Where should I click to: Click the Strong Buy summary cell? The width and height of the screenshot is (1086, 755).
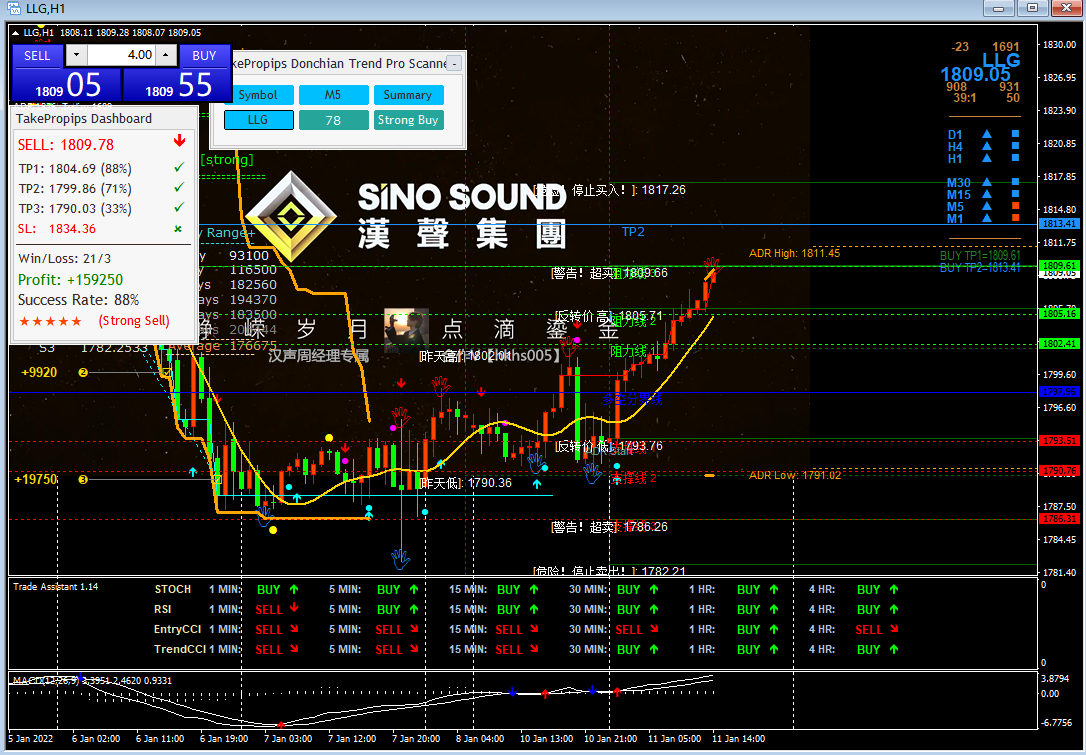(x=408, y=120)
